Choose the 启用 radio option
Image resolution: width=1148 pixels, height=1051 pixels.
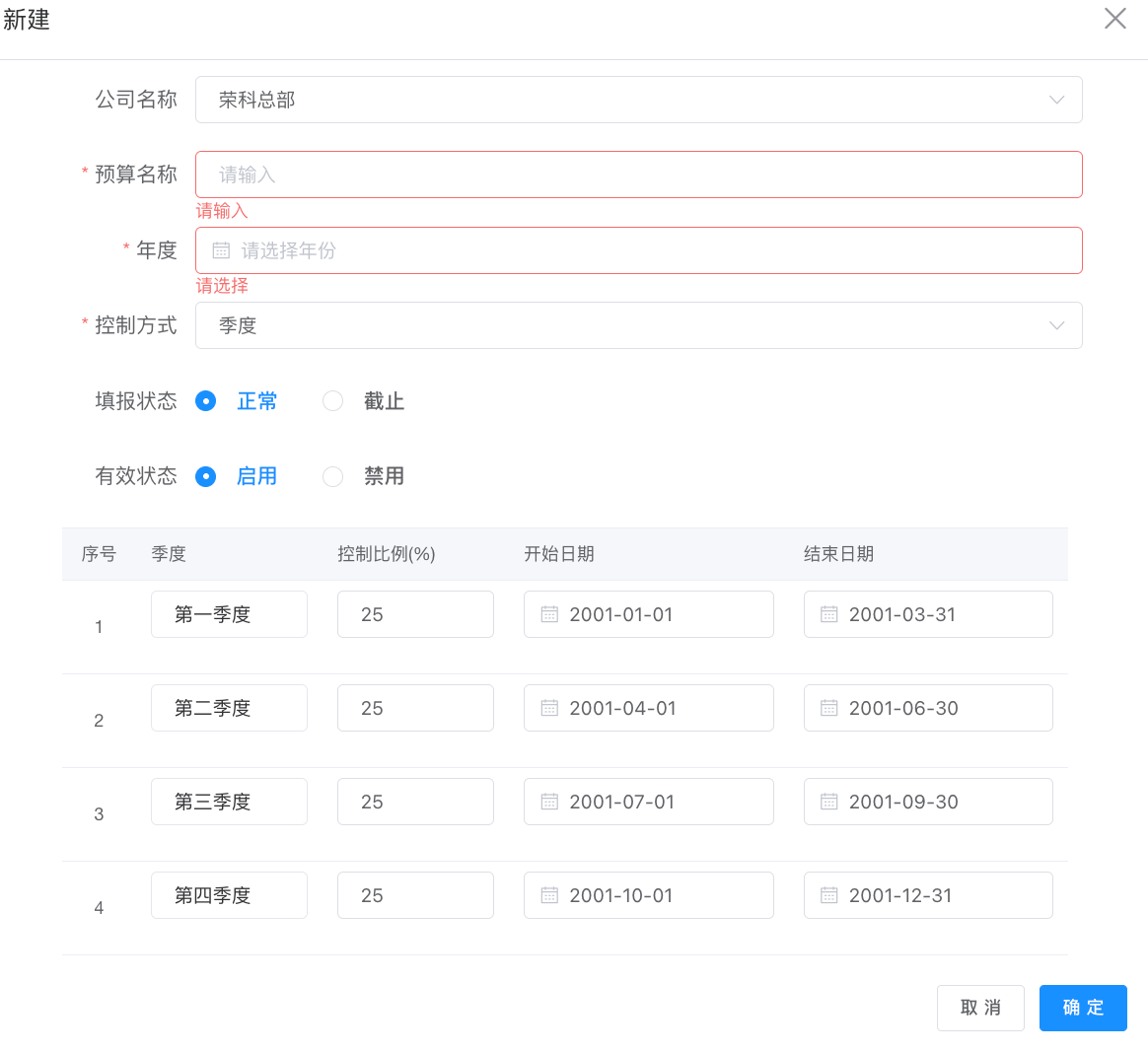tap(206, 476)
